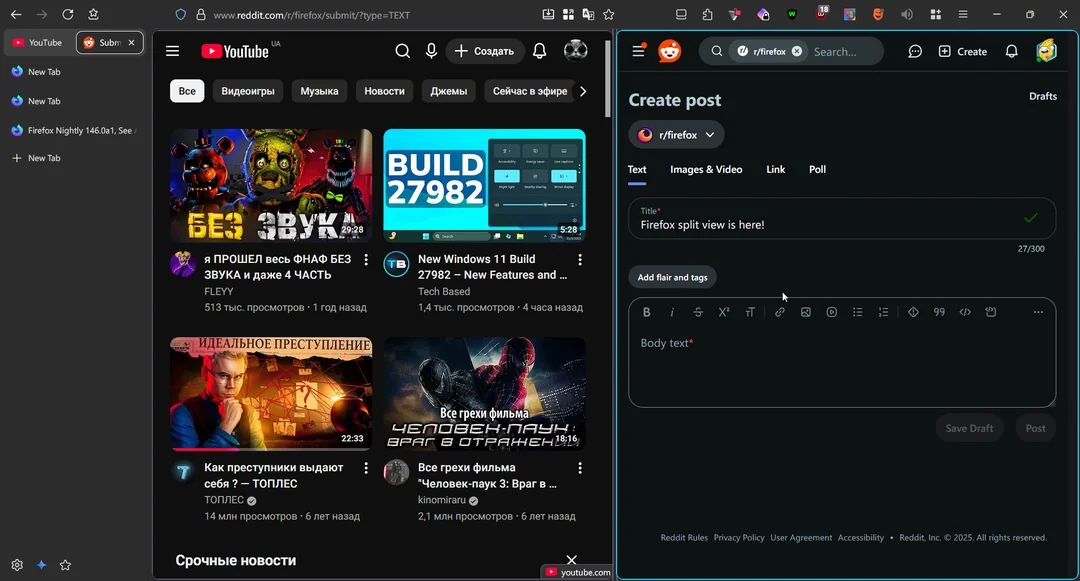
Task: Open the r/firefox community selector dropdown
Action: (677, 134)
